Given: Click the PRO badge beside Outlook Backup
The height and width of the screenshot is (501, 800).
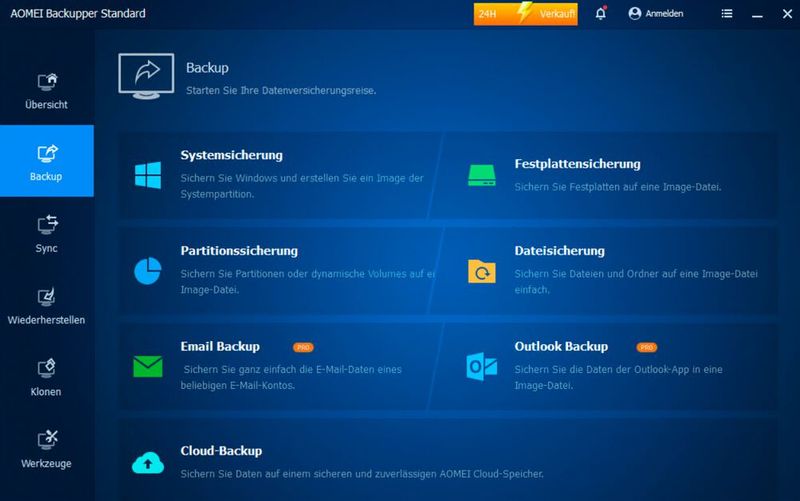Looking at the screenshot, I should [646, 347].
